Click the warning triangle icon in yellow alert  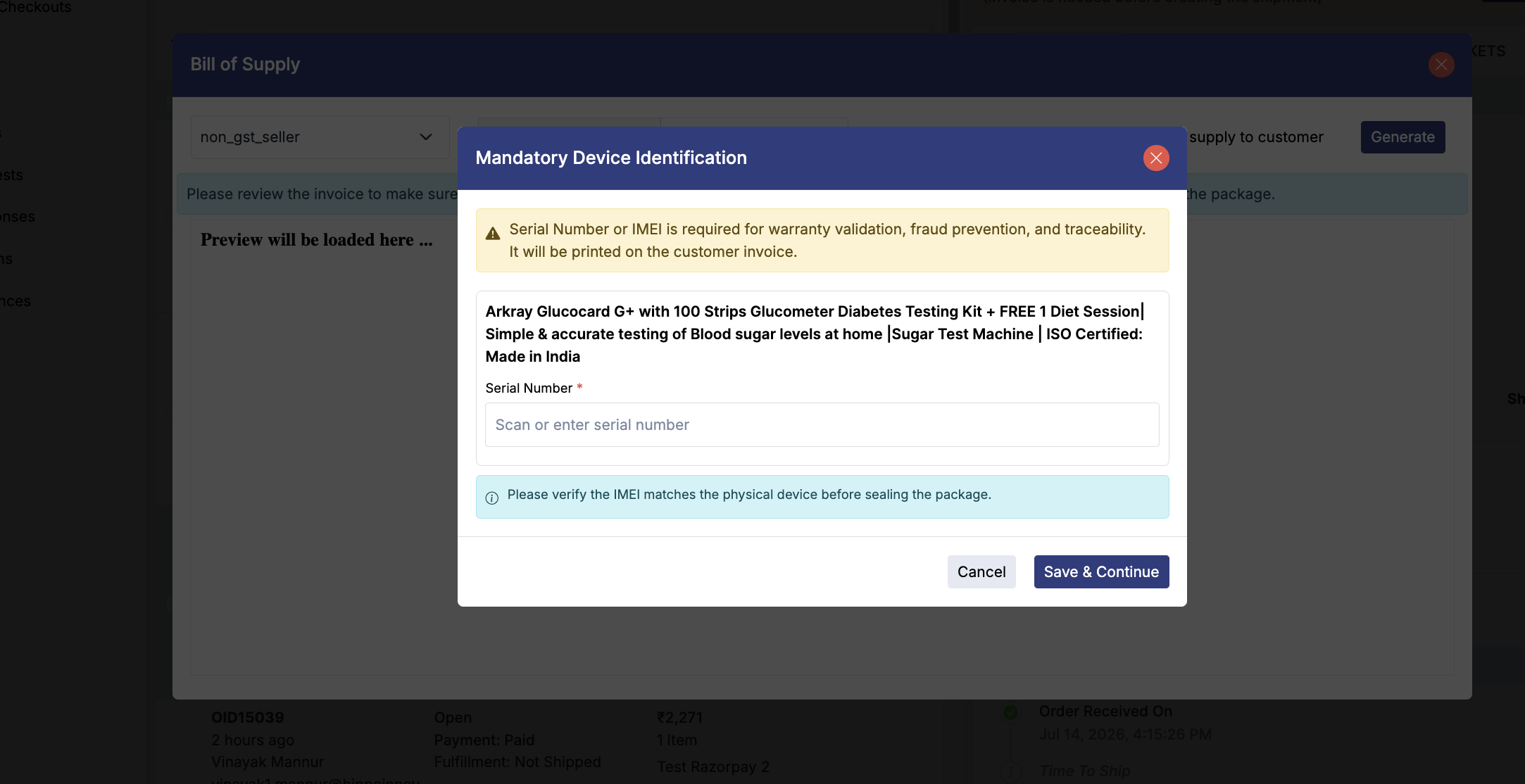pyautogui.click(x=493, y=234)
